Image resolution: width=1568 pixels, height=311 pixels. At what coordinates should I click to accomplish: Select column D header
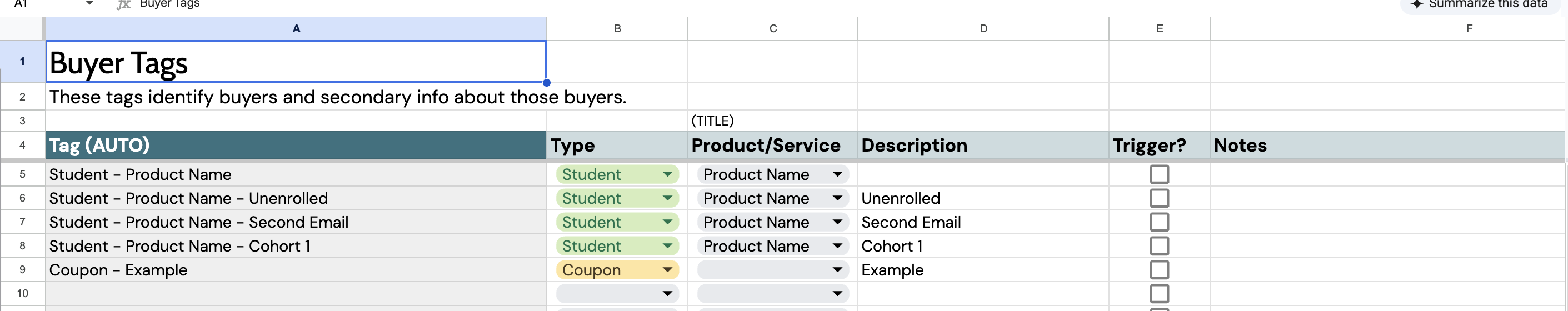[983, 29]
